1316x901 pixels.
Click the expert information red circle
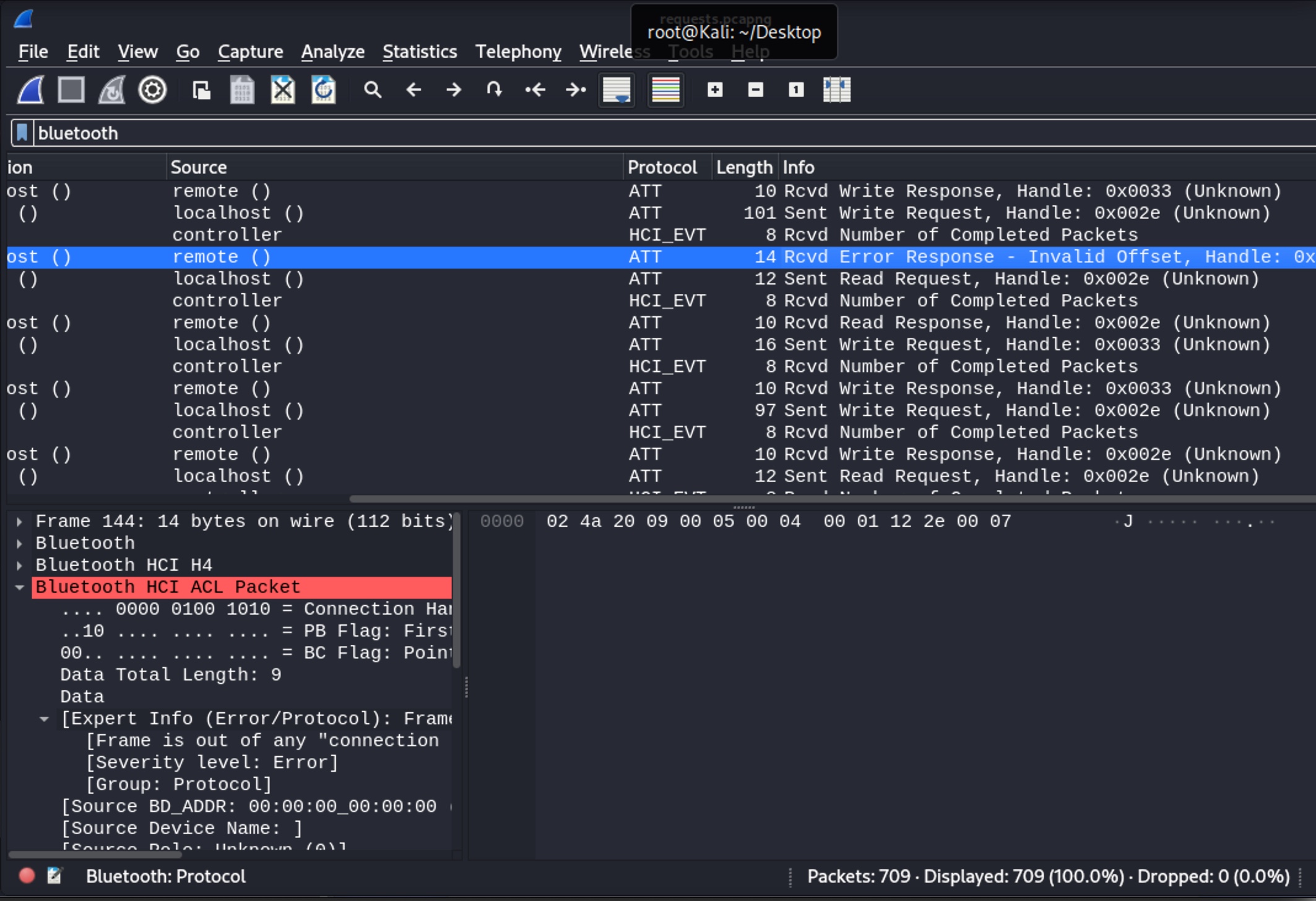click(x=27, y=876)
